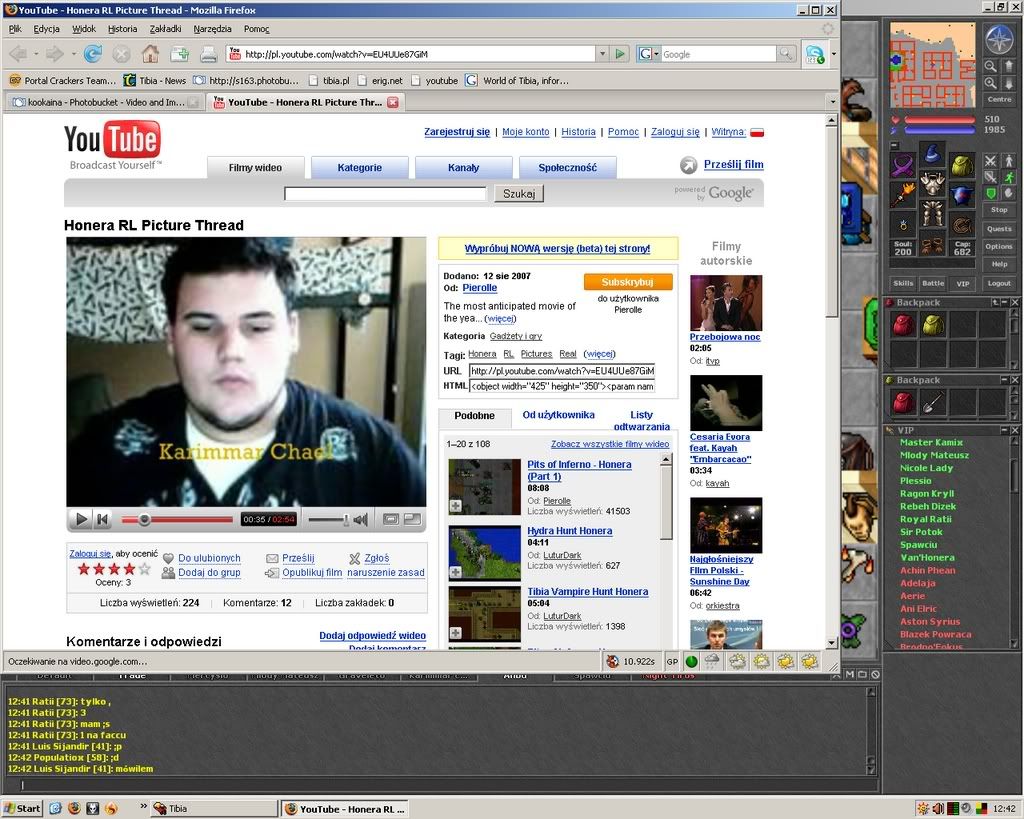Click the Szukaj search button
This screenshot has width=1024, height=819.
pyautogui.click(x=519, y=193)
